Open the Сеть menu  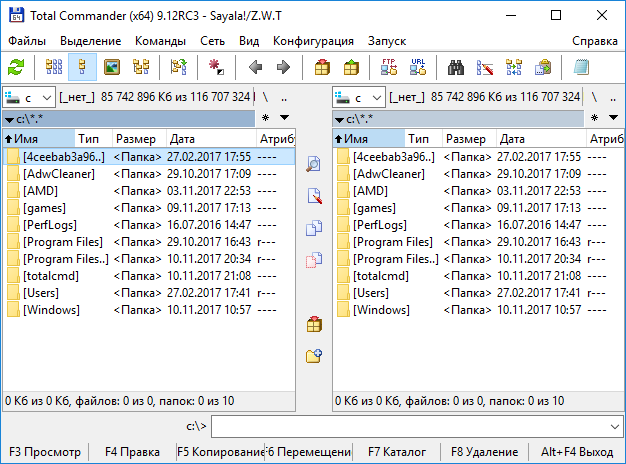pyautogui.click(x=212, y=41)
